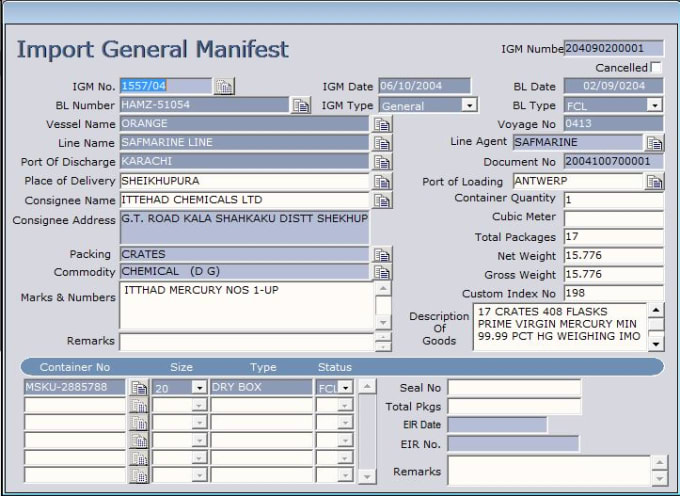Expand the IGM Type General dropdown
This screenshot has width=680, height=496.
point(469,105)
